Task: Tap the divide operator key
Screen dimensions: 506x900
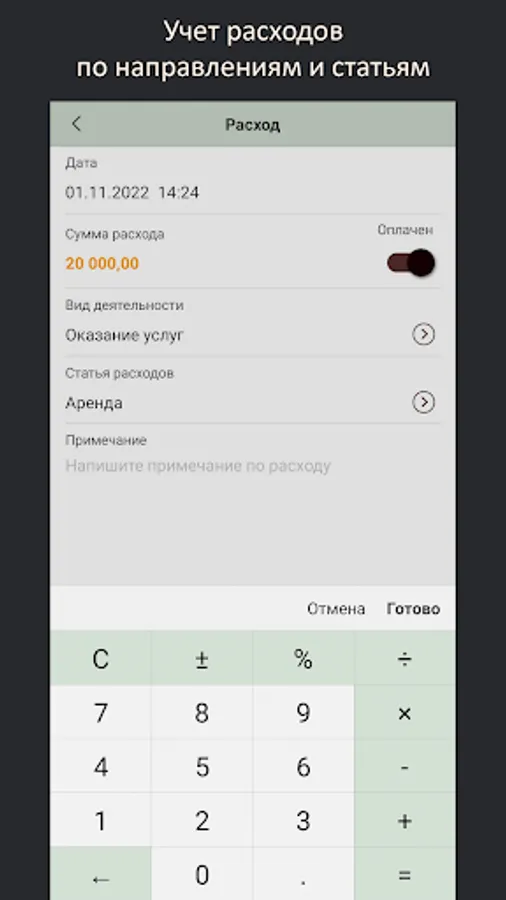Action: 404,660
